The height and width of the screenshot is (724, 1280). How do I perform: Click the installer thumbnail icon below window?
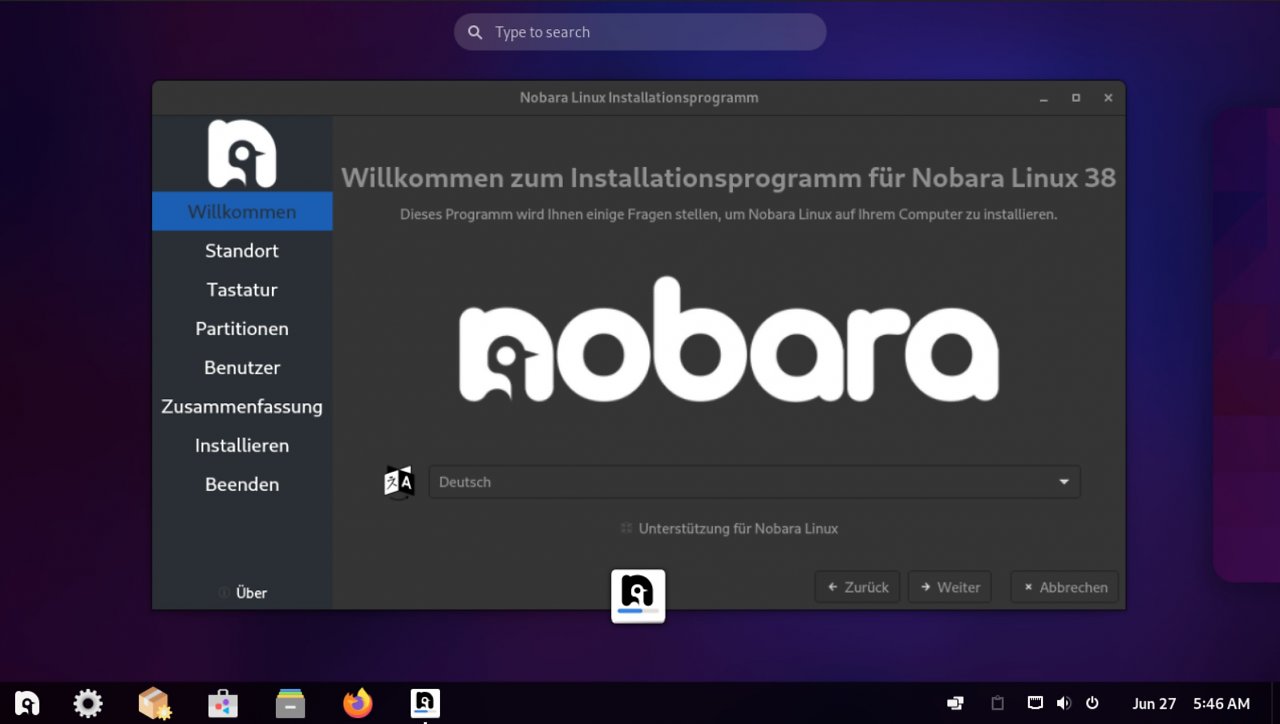(x=638, y=597)
